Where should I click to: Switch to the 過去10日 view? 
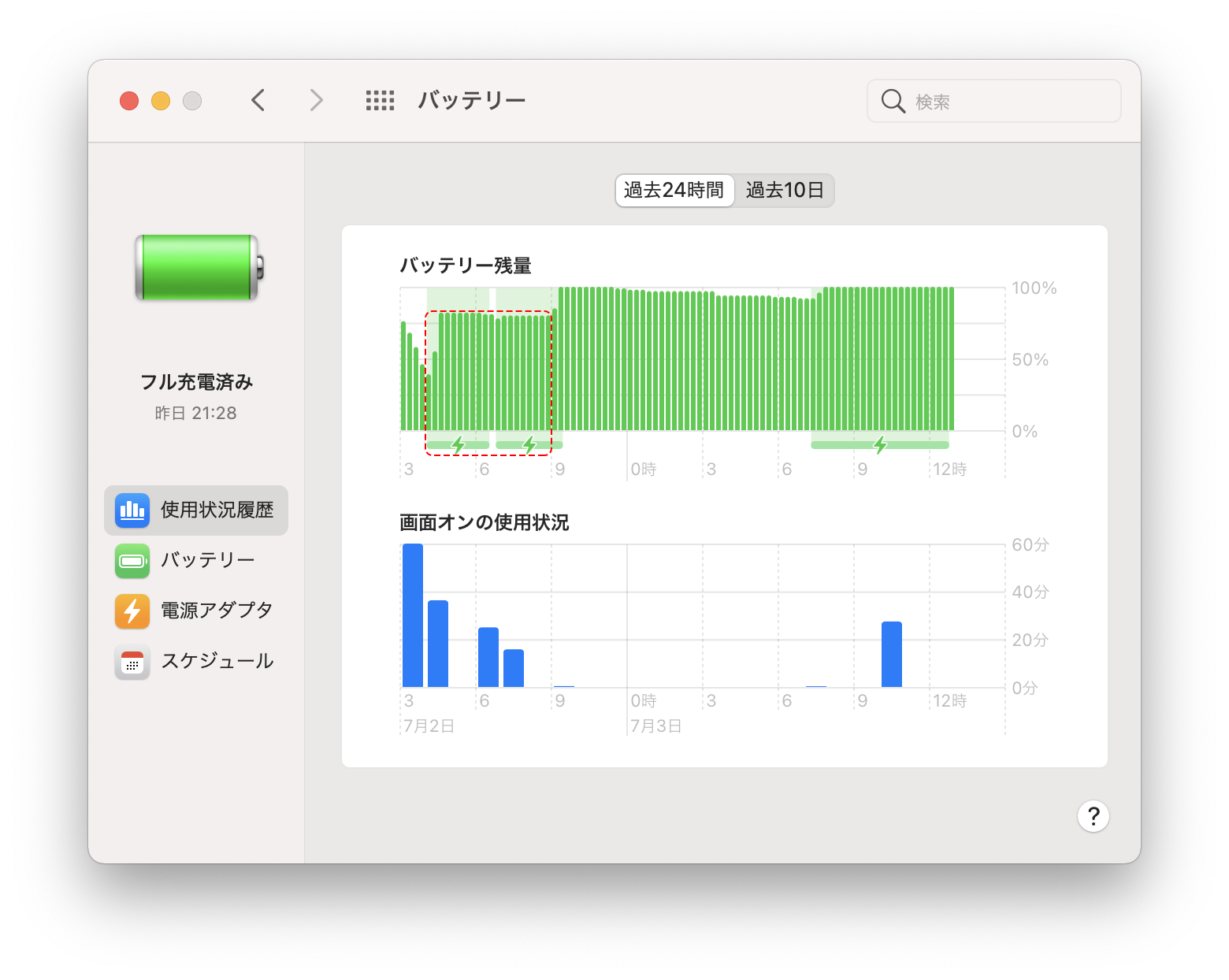pos(784,191)
